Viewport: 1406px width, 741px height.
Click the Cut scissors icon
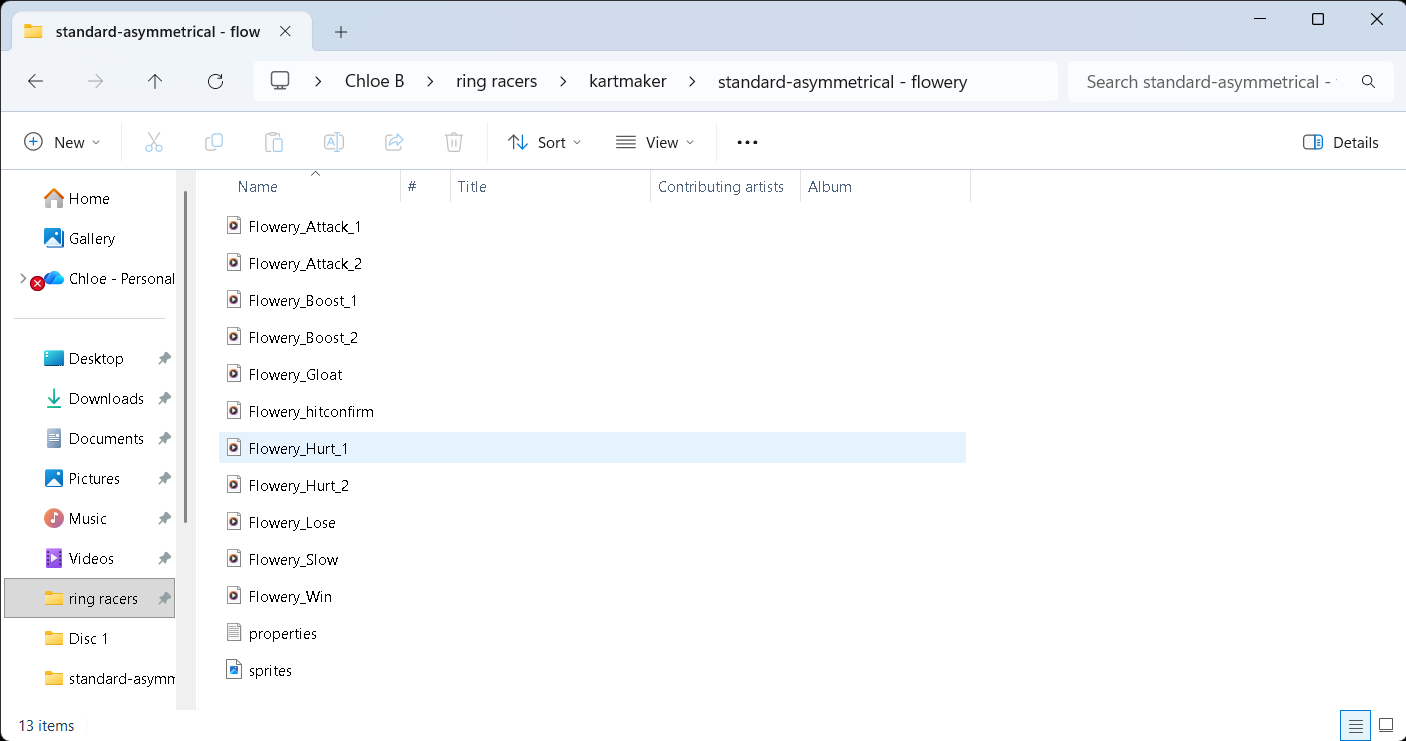pyautogui.click(x=154, y=142)
